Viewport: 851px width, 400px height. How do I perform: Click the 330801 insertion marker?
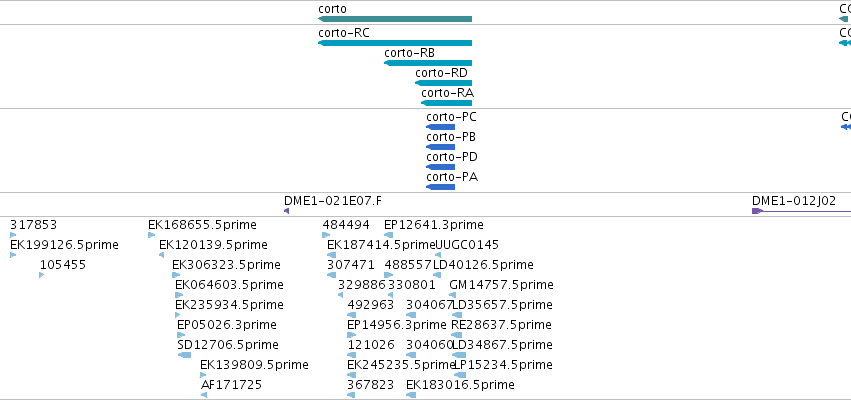pyautogui.click(x=391, y=295)
